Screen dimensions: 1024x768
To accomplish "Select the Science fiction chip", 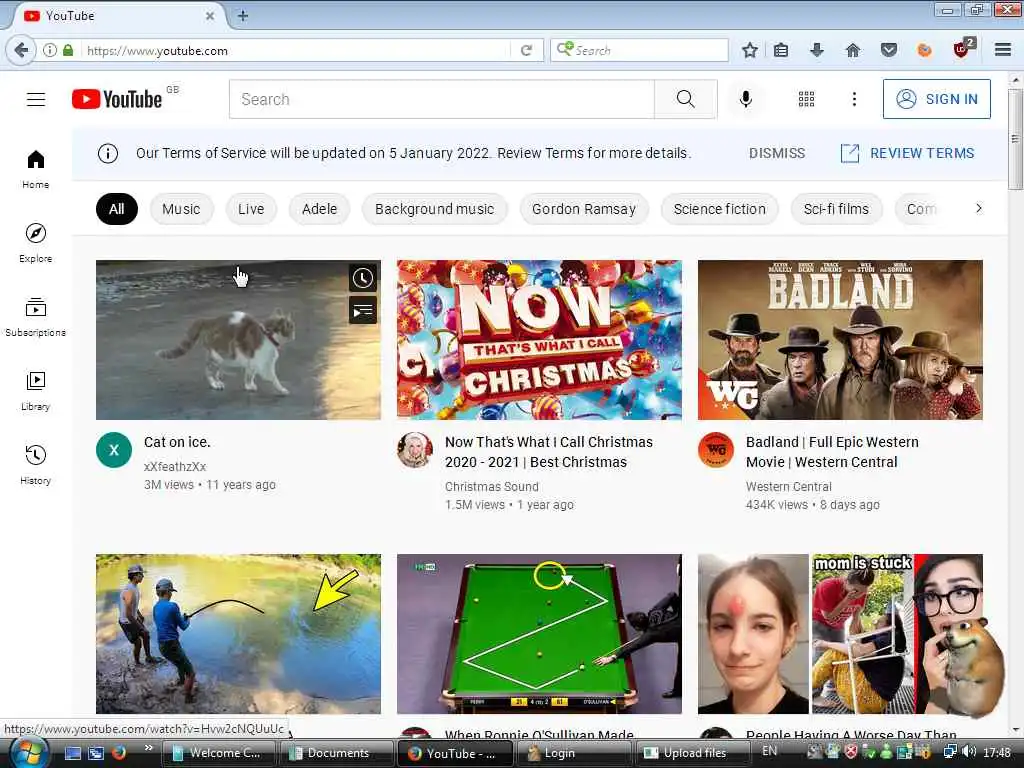I will point(720,209).
